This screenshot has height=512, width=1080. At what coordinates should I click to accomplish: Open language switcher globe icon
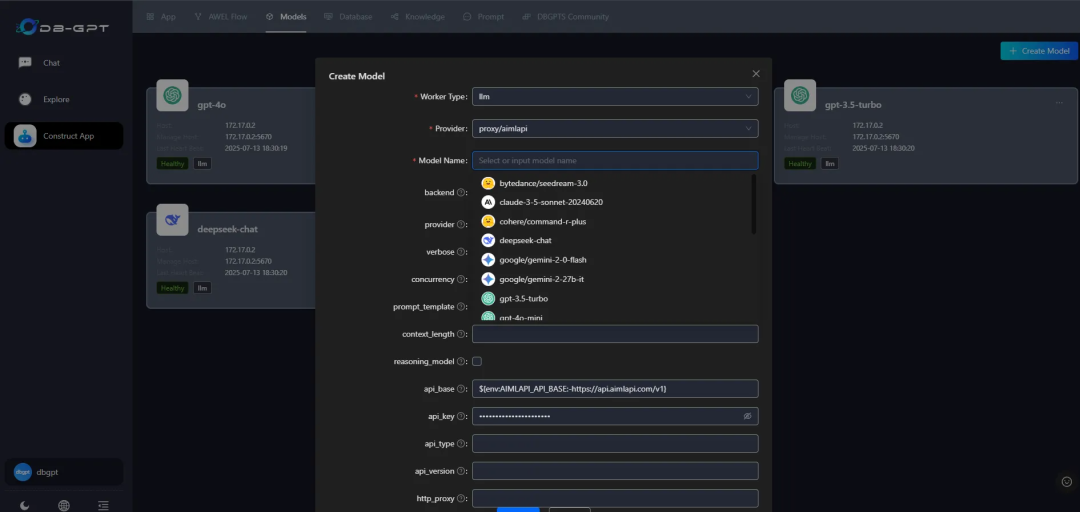tap(64, 505)
